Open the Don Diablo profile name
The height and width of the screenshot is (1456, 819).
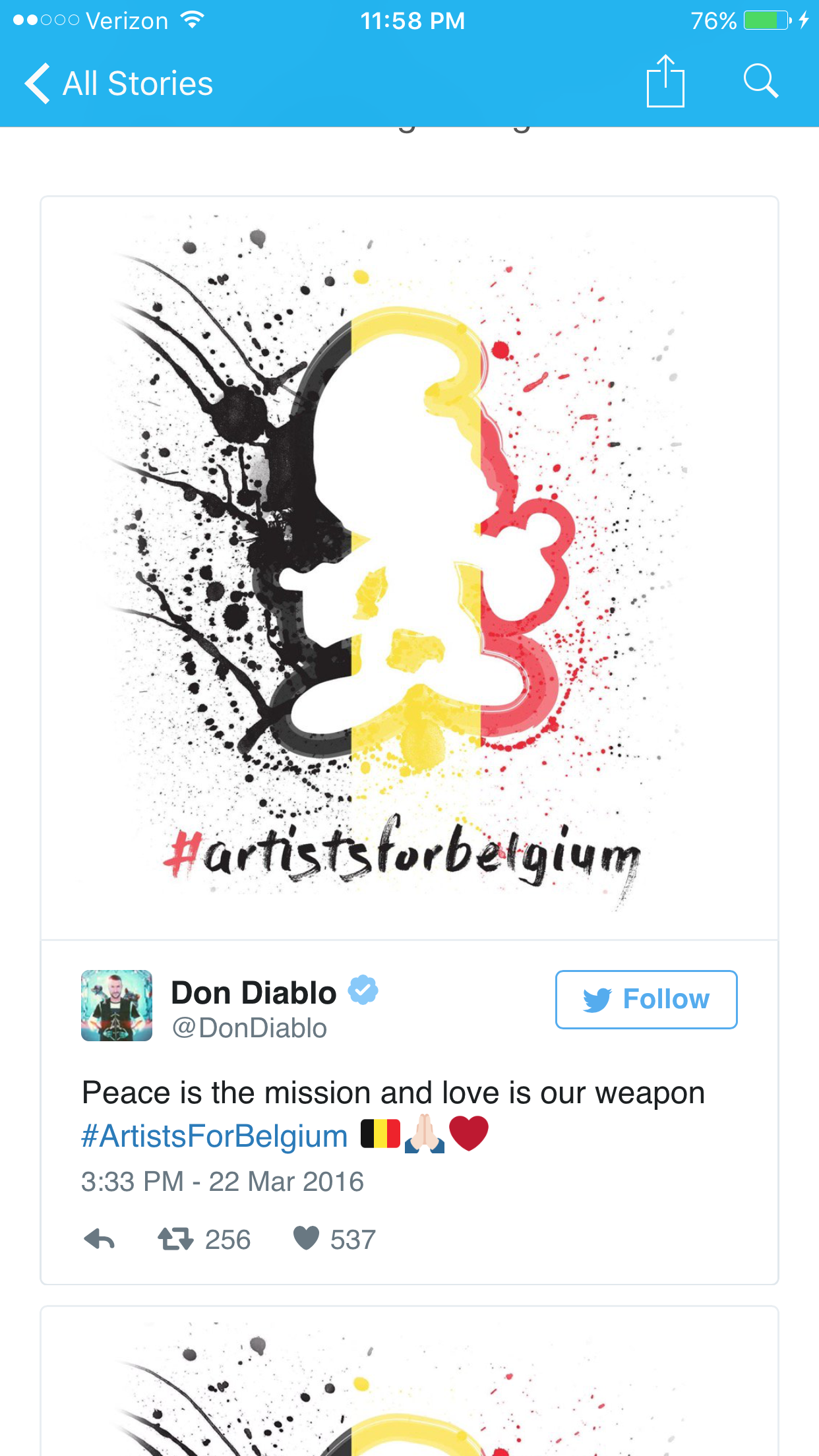(254, 992)
